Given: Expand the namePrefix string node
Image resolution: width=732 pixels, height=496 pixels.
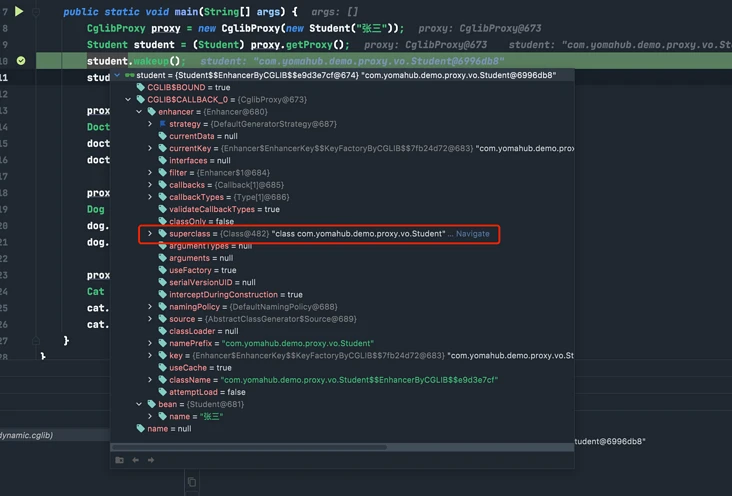Looking at the screenshot, I should [150, 343].
